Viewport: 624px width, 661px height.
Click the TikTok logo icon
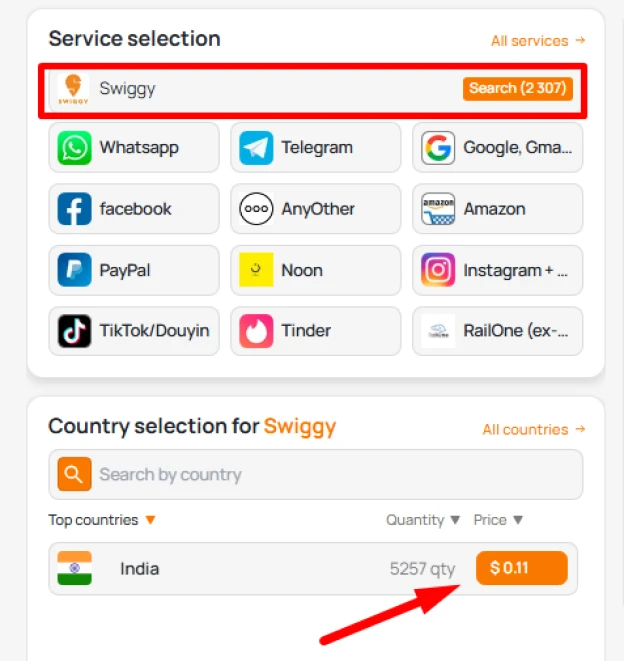coord(74,331)
